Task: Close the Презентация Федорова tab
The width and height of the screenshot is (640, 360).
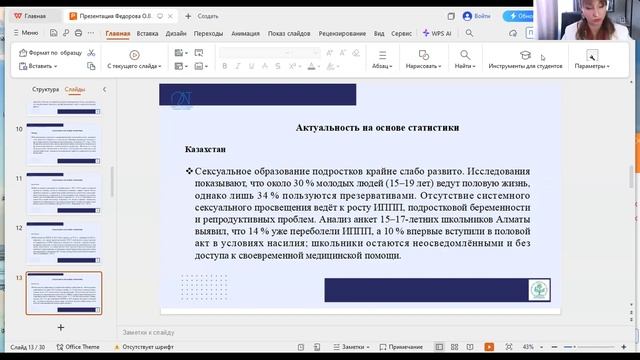Action: pos(170,16)
